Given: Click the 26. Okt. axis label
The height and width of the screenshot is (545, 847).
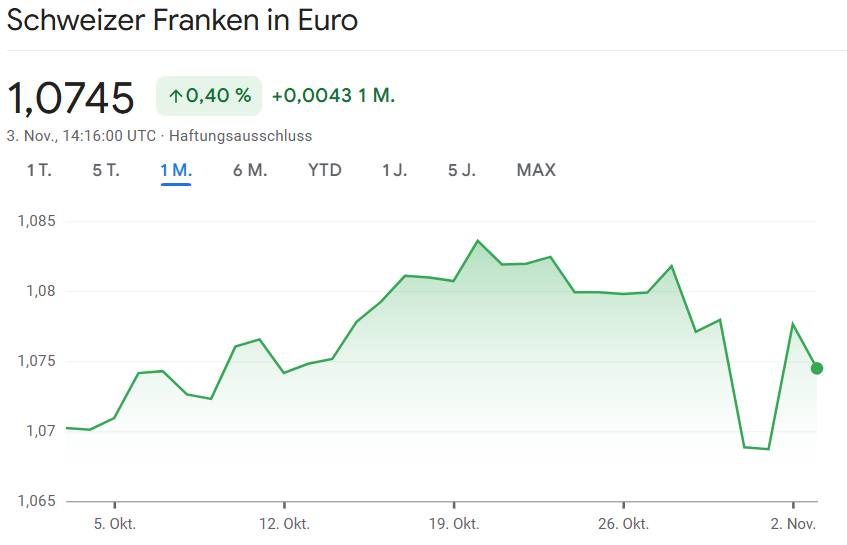Looking at the screenshot, I should [622, 524].
